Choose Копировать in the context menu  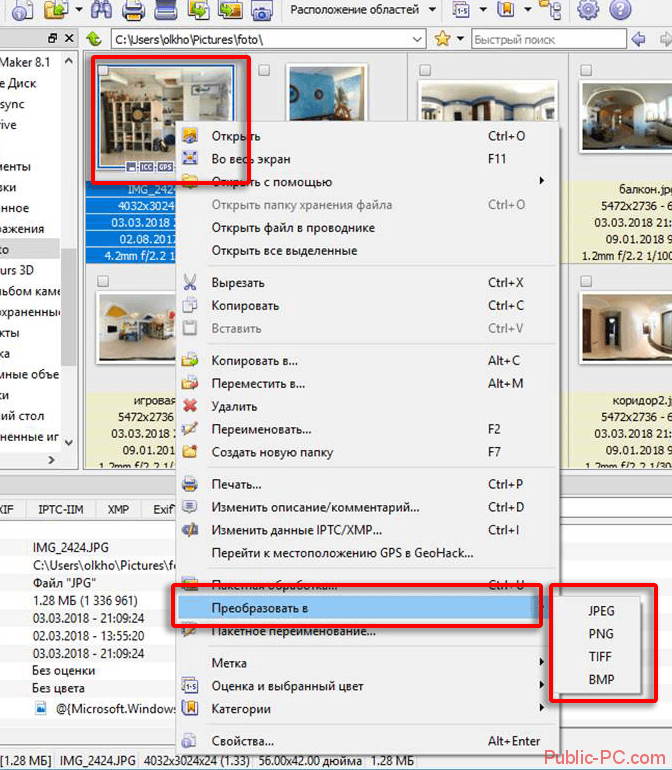click(245, 305)
